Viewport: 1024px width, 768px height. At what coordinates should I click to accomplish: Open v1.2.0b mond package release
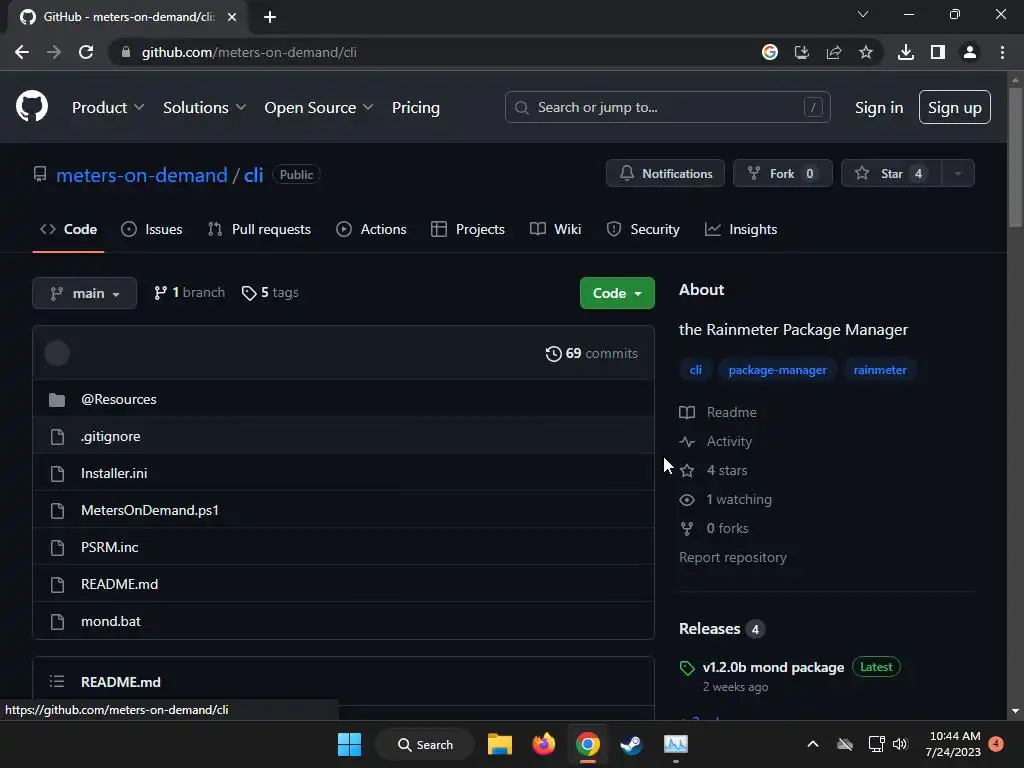coord(773,667)
